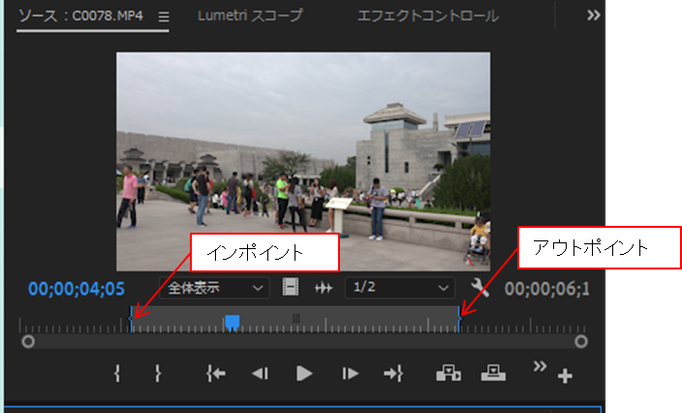Step forward one frame
682x413 pixels.
click(350, 373)
